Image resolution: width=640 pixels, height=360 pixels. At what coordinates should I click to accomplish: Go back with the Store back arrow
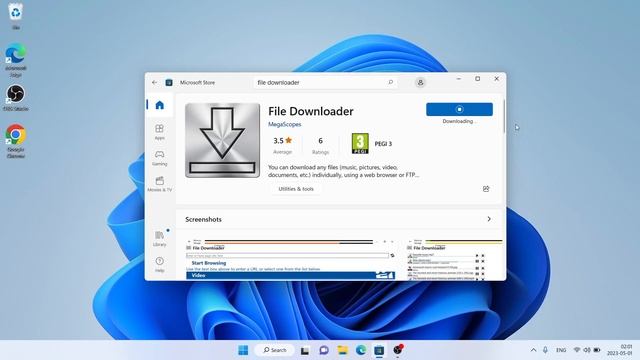point(154,82)
